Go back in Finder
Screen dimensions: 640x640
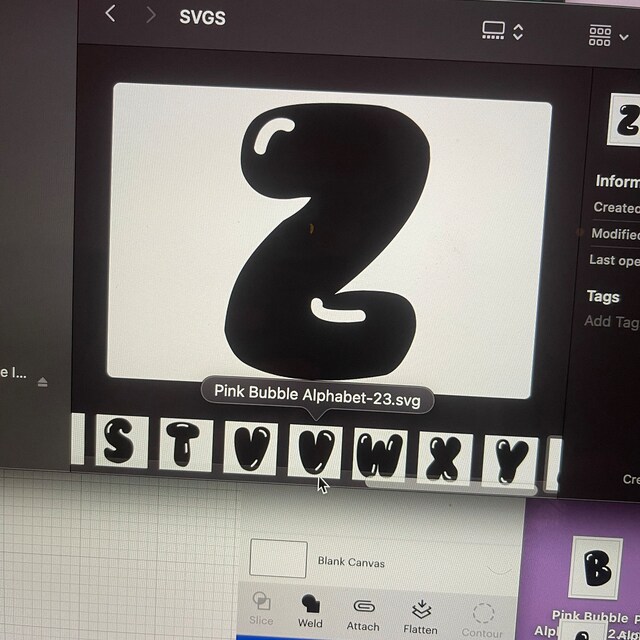click(x=110, y=13)
